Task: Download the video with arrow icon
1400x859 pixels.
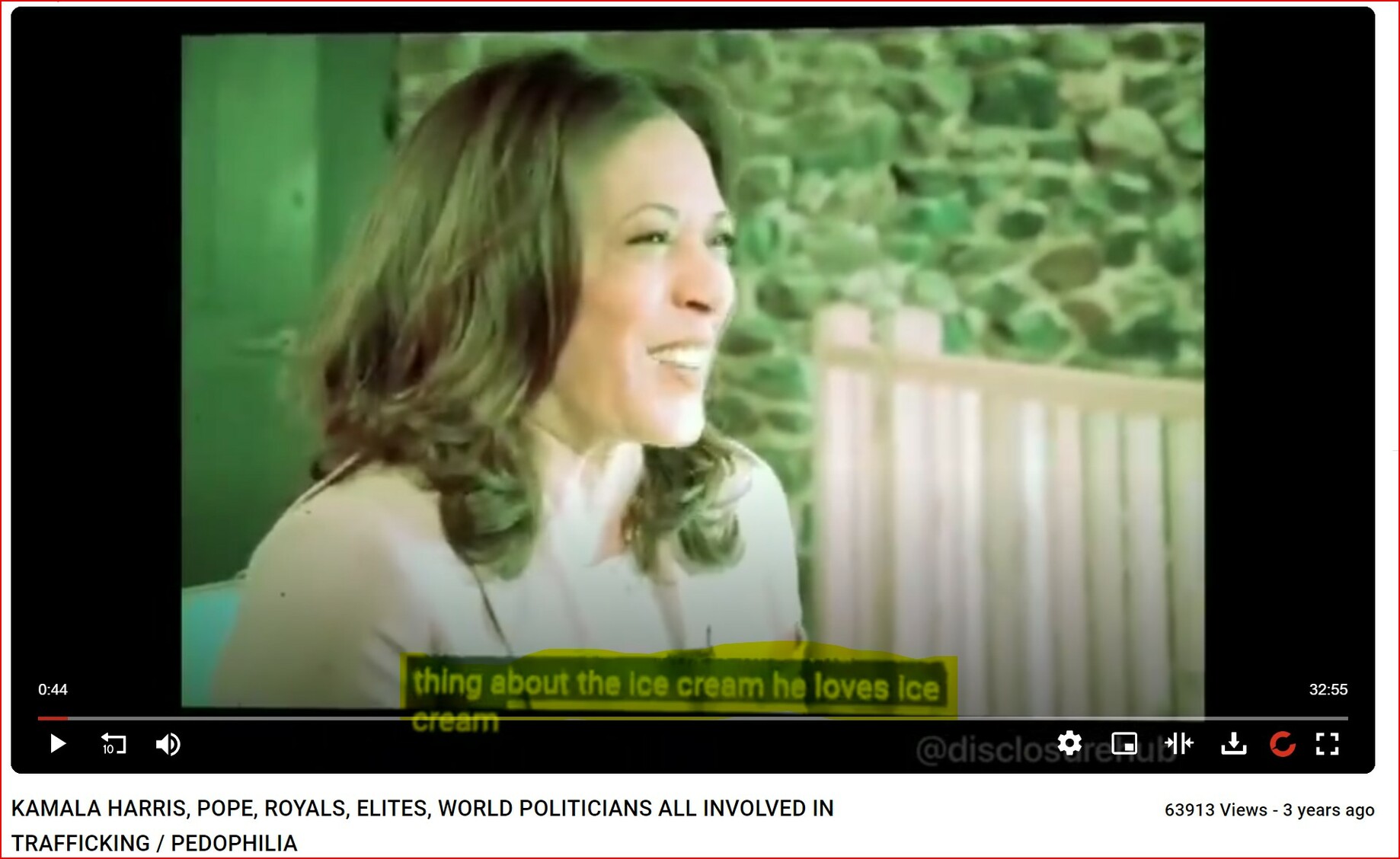Action: pyautogui.click(x=1234, y=743)
